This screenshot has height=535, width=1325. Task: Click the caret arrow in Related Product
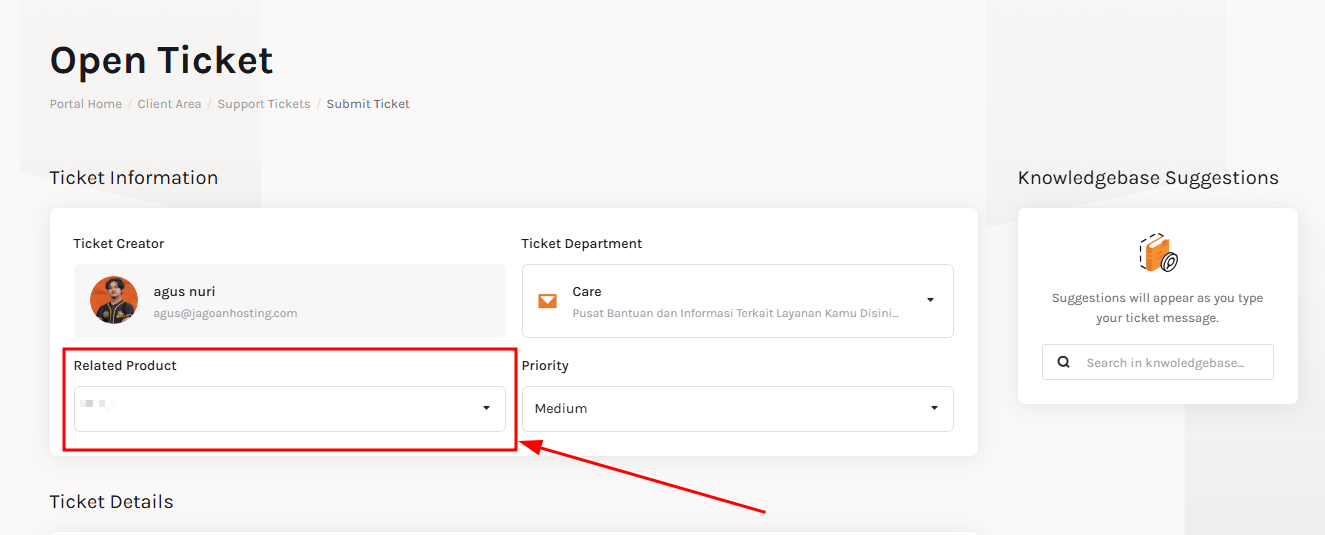pyautogui.click(x=486, y=408)
